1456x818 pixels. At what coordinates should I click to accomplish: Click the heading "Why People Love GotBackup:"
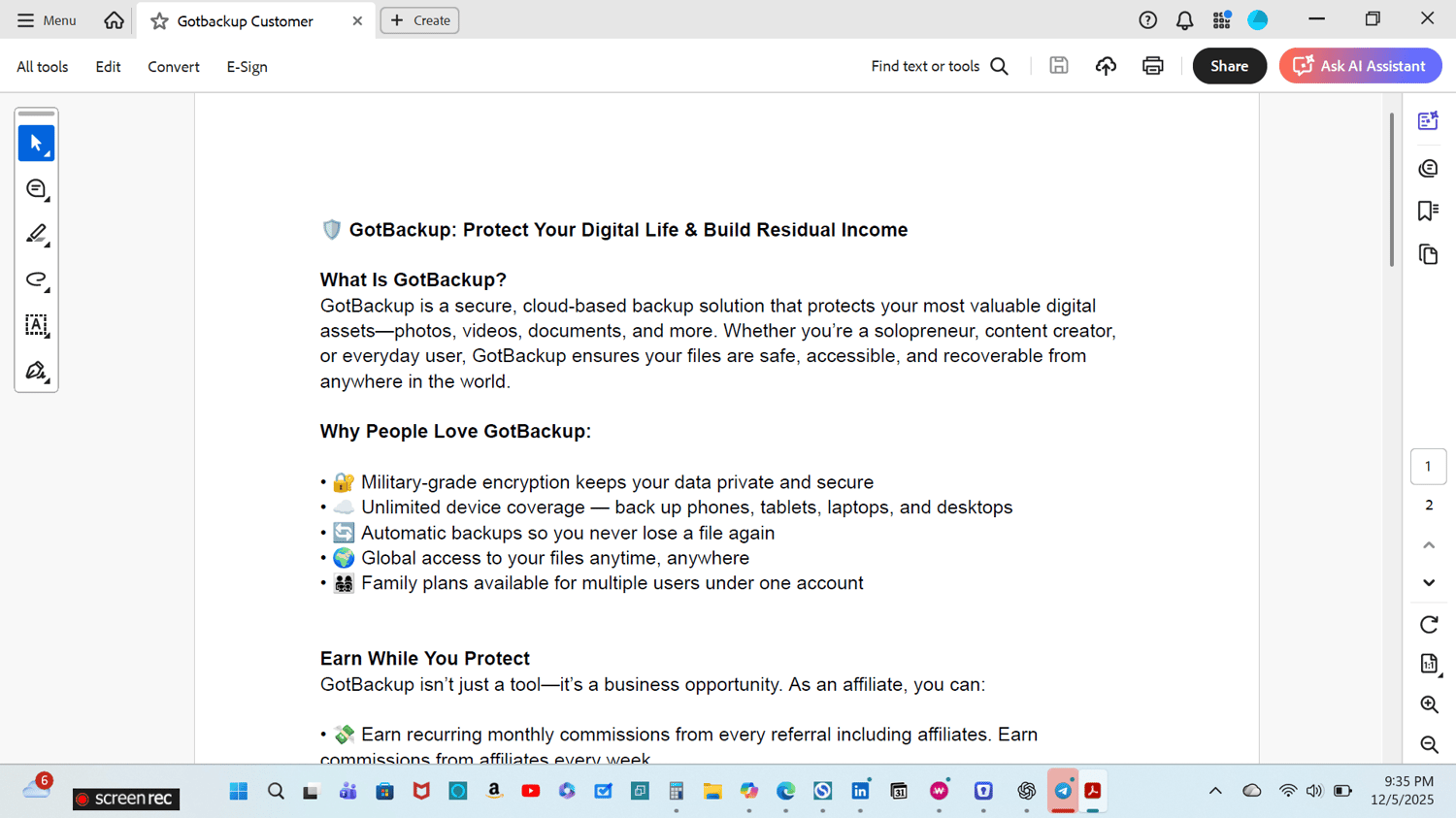click(455, 432)
